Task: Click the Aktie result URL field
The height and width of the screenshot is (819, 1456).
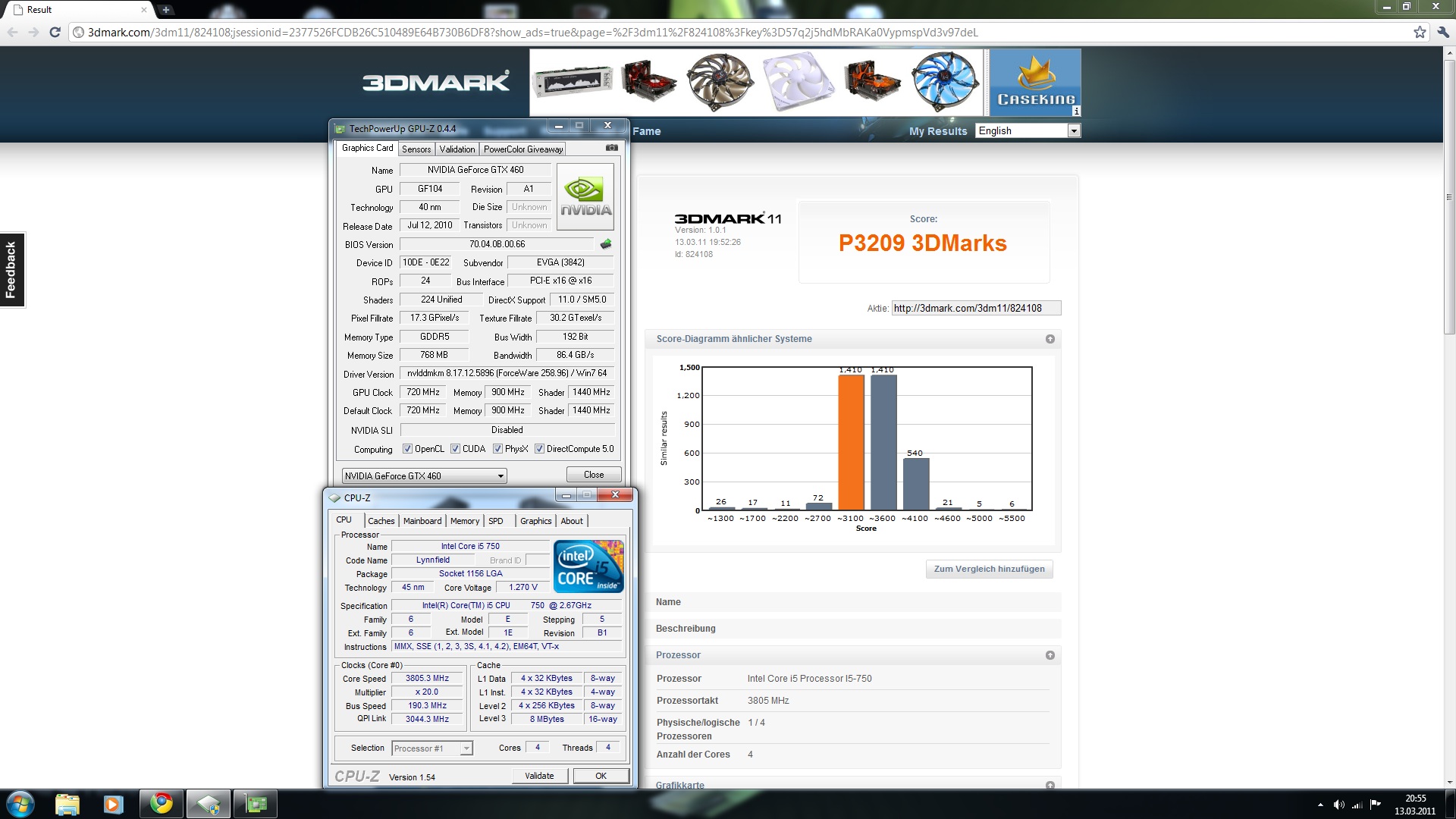Action: tap(976, 308)
